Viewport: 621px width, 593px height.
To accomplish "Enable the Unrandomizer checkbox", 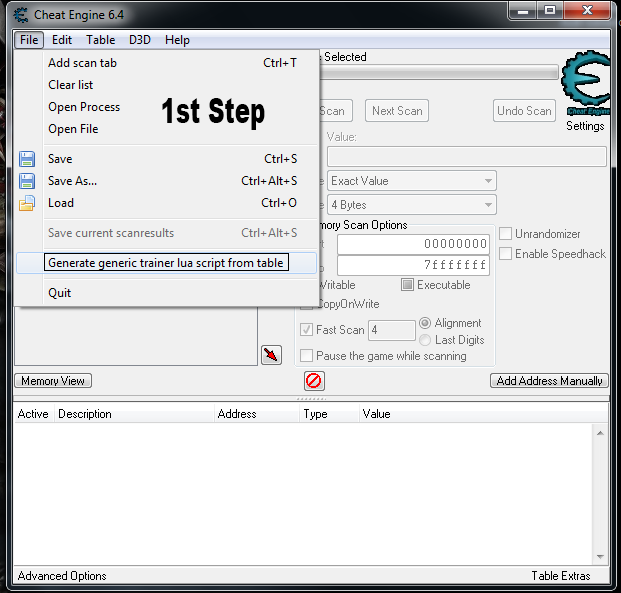I will point(506,234).
